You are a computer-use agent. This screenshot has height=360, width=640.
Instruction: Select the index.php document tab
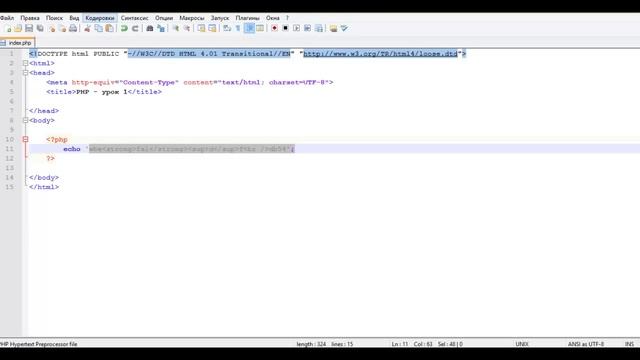[x=17, y=42]
